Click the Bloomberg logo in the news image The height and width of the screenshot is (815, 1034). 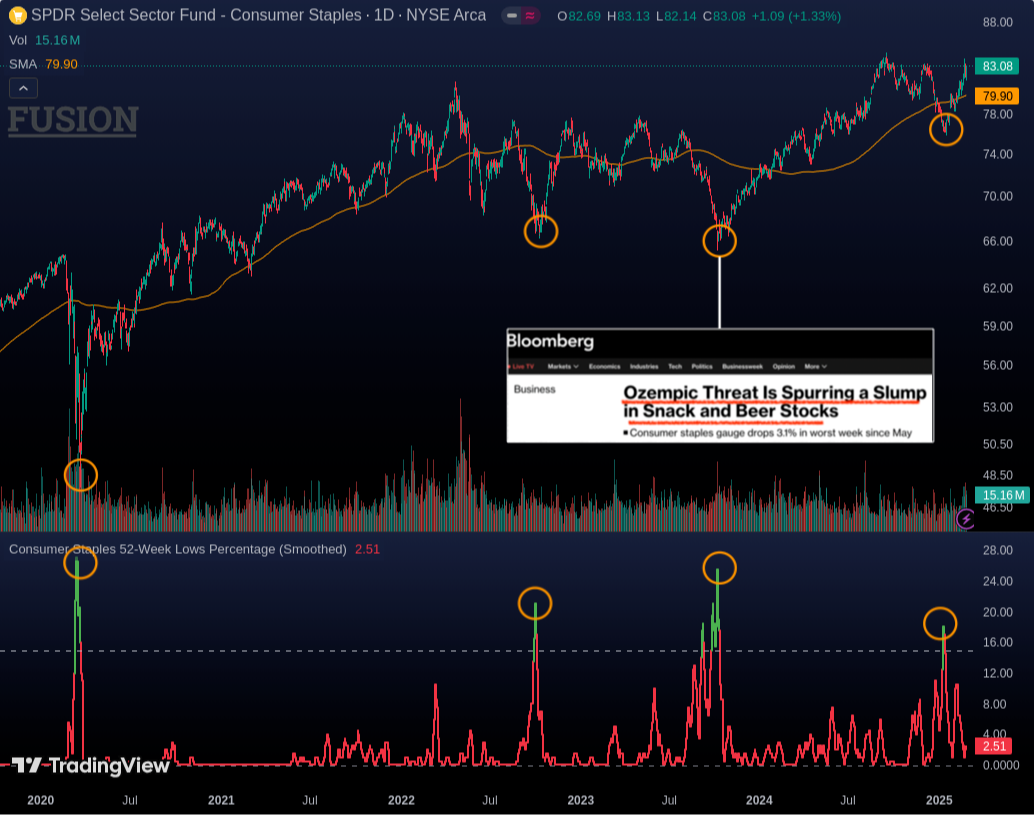click(x=550, y=341)
